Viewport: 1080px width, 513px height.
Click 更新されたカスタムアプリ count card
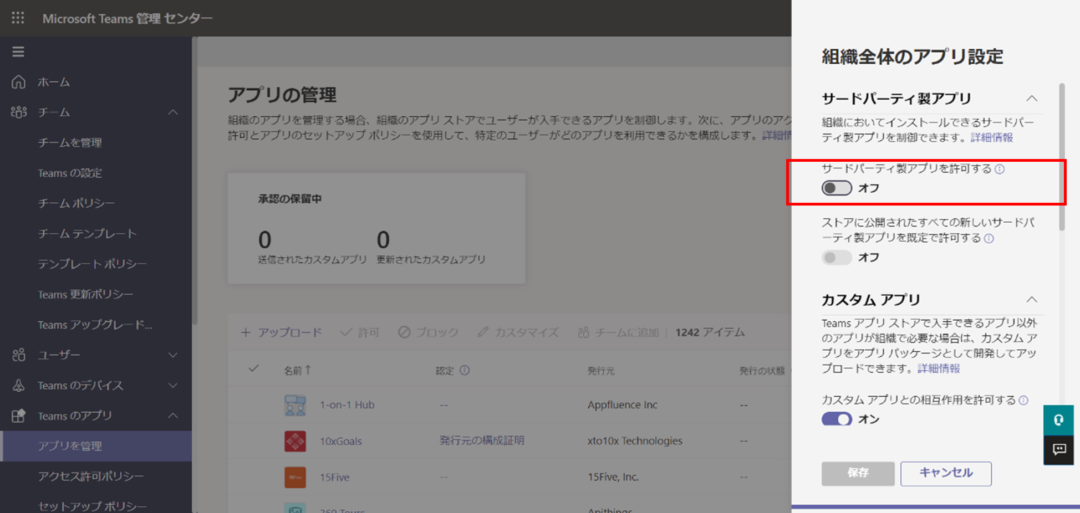click(x=431, y=247)
